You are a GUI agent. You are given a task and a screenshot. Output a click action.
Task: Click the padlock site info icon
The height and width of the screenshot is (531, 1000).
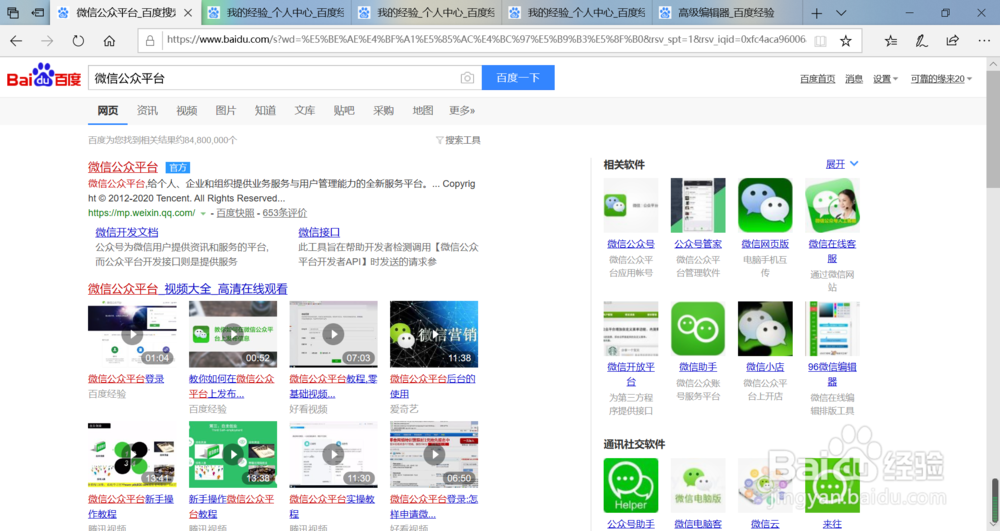(150, 41)
